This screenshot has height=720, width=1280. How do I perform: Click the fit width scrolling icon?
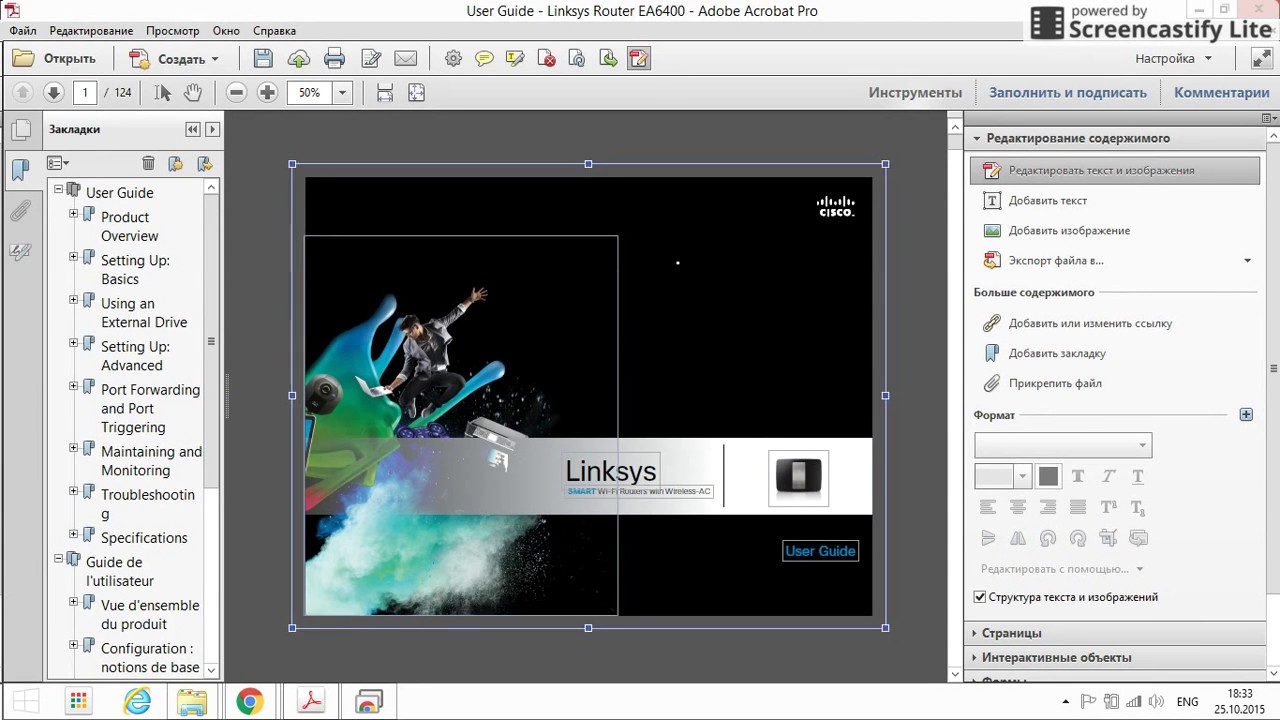[x=384, y=93]
